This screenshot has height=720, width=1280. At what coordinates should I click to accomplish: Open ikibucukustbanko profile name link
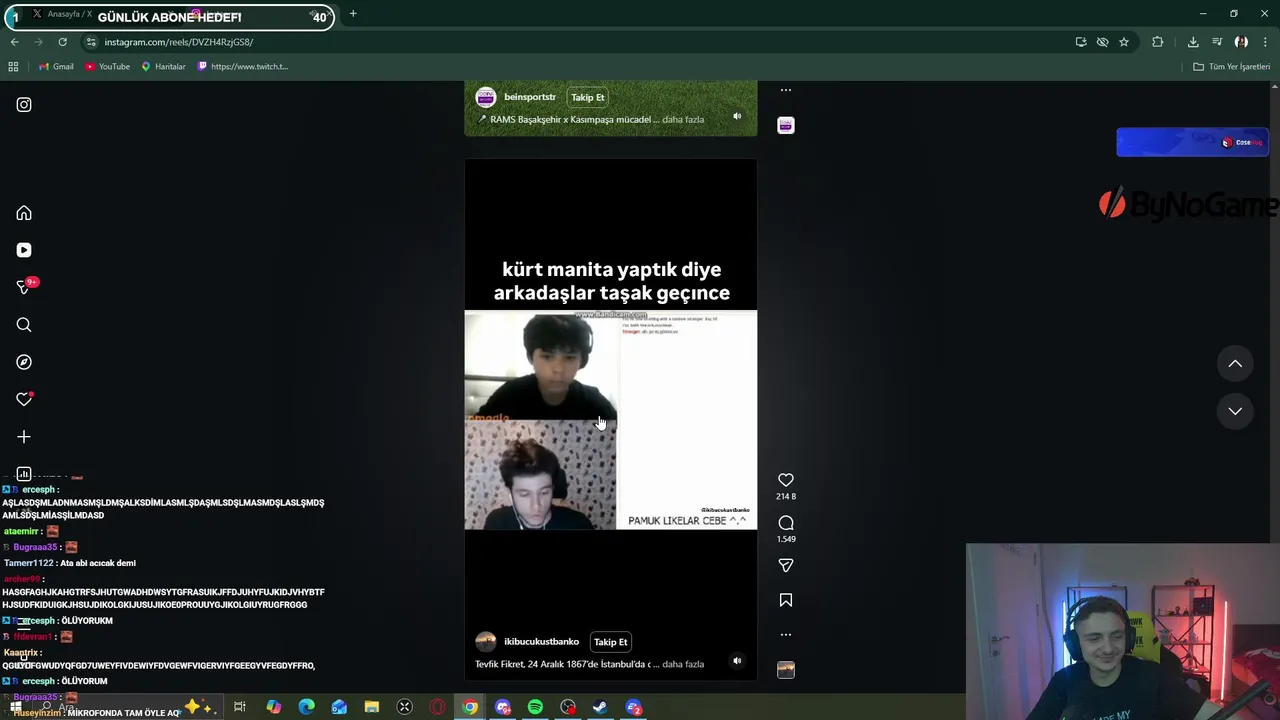coord(542,642)
